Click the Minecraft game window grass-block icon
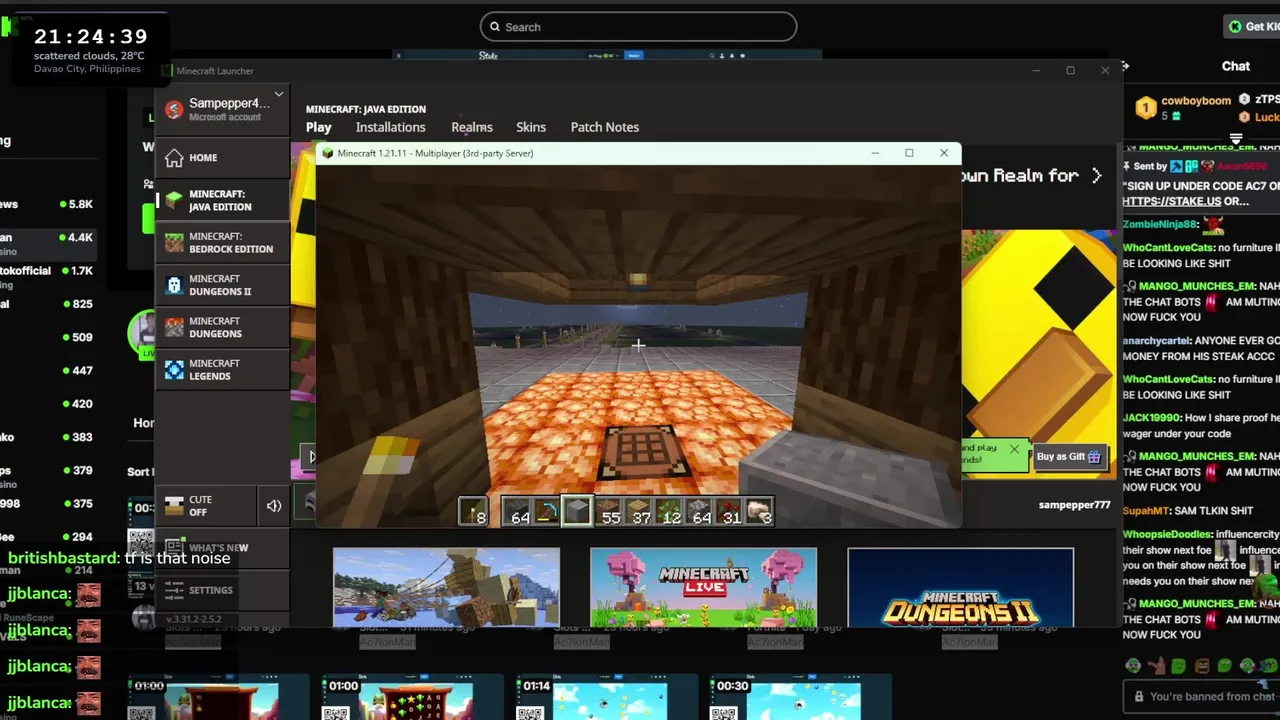The width and height of the screenshot is (1280, 720). [328, 153]
